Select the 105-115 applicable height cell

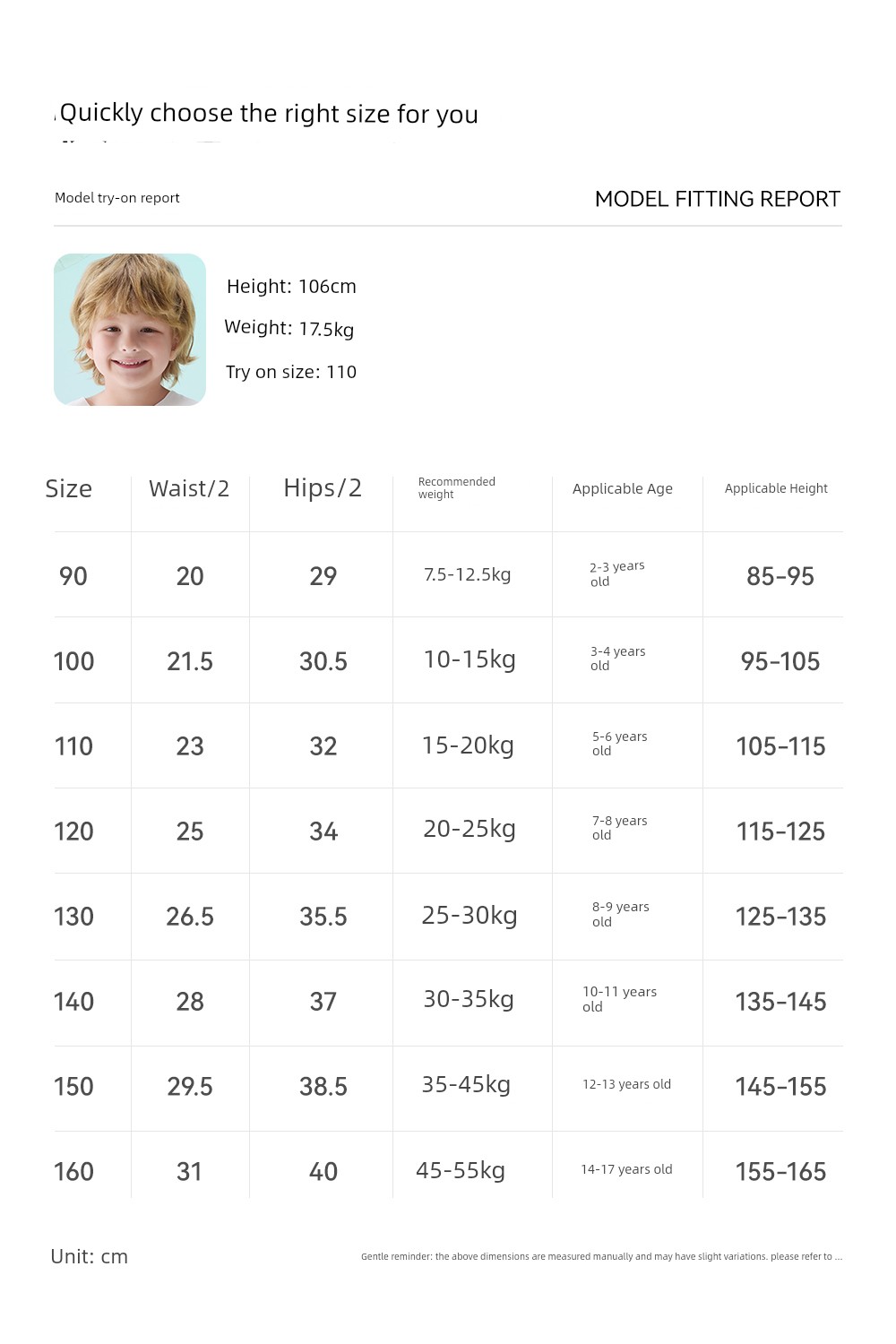pos(780,746)
